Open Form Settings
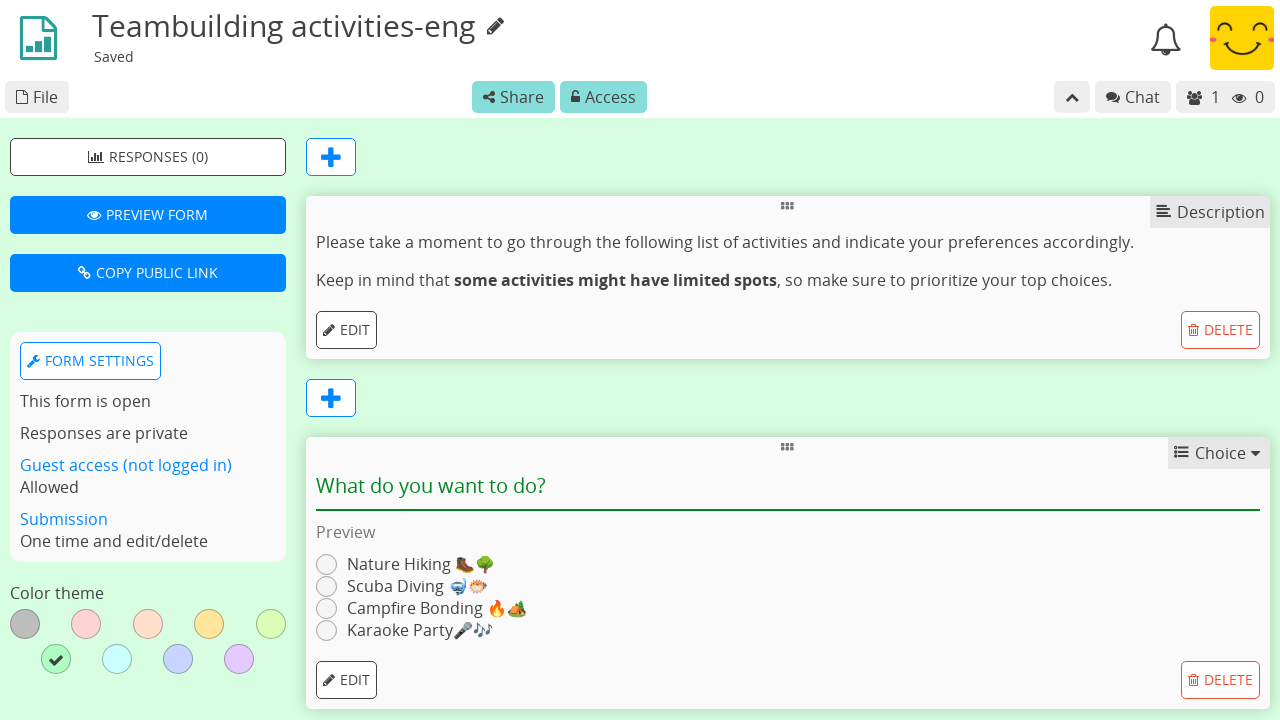The width and height of the screenshot is (1280, 720). click(x=90, y=361)
